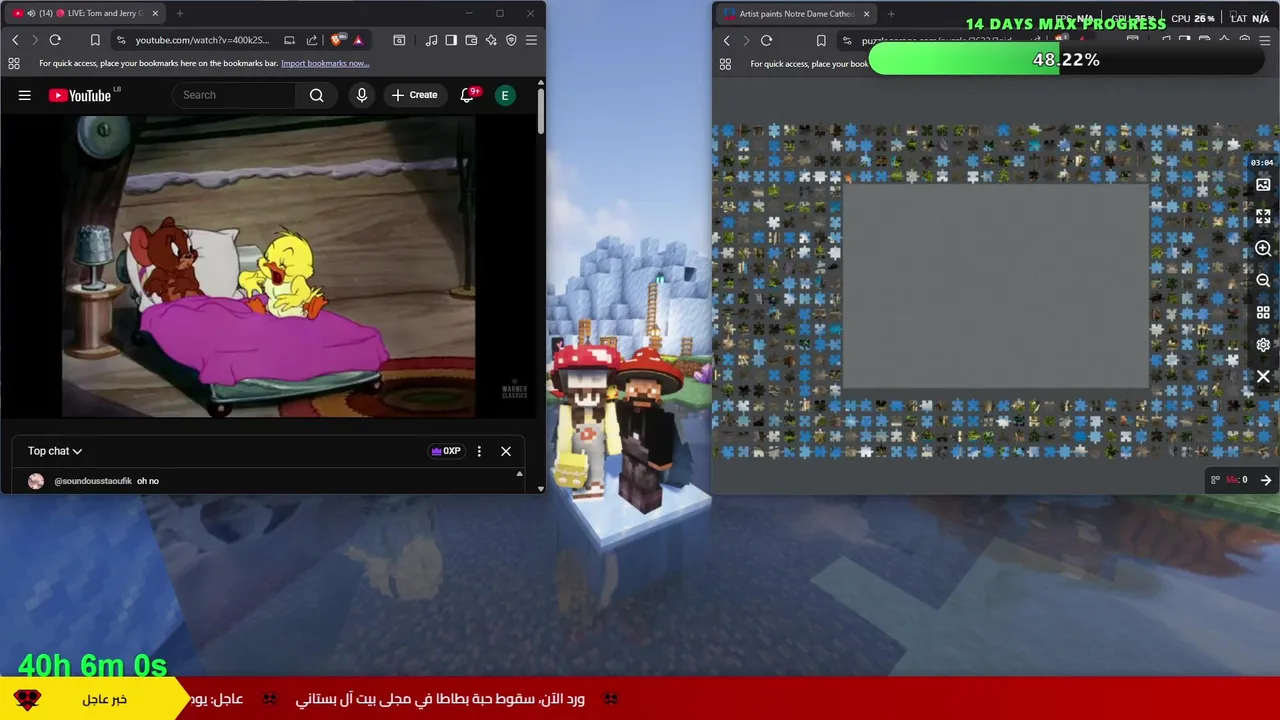The width and height of the screenshot is (1280, 720).
Task: Open Leo AI sparkle icon in YouTube window
Action: point(491,40)
